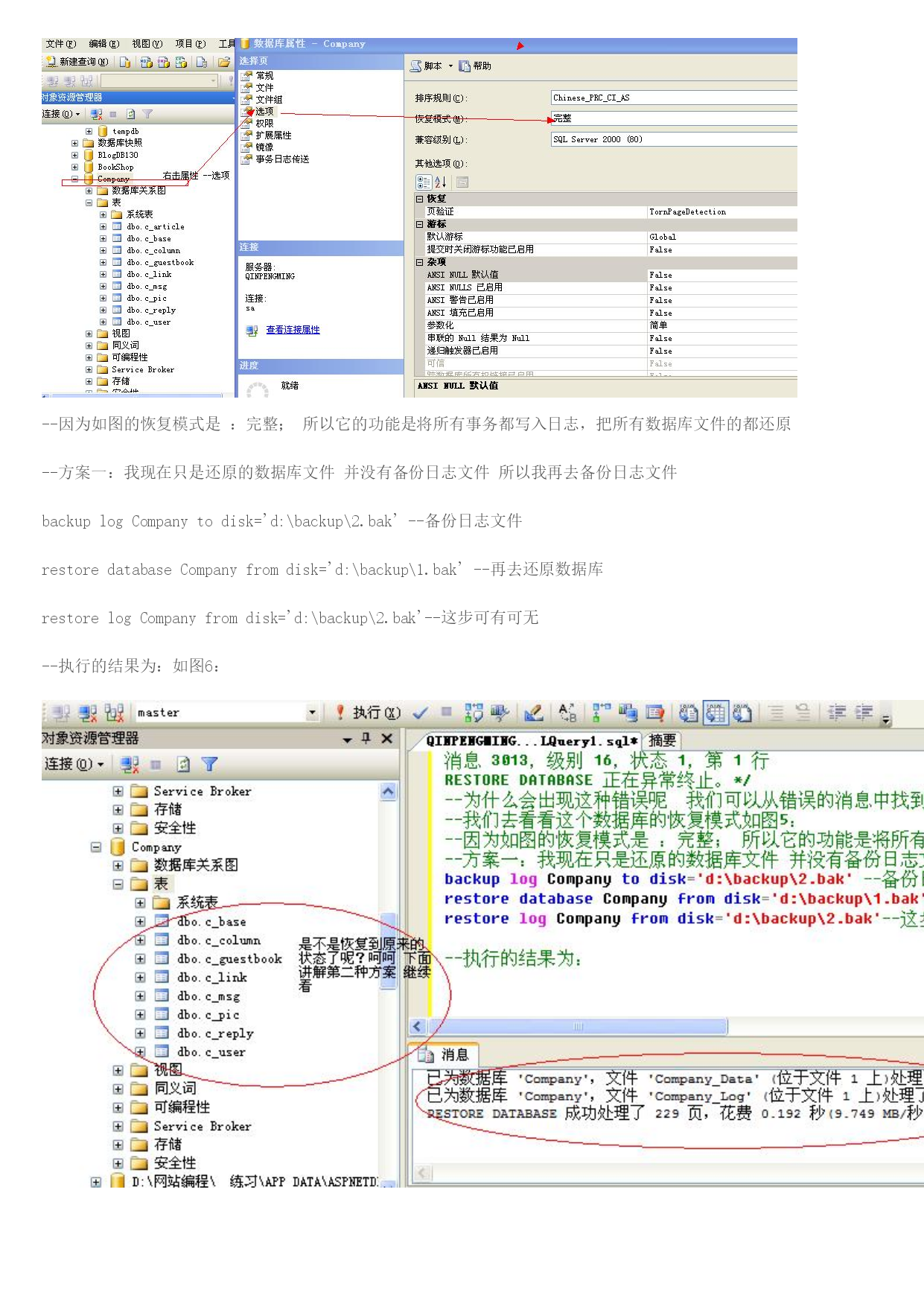
Task: Open the 编辑 (Edit) menu
Action: point(103,44)
